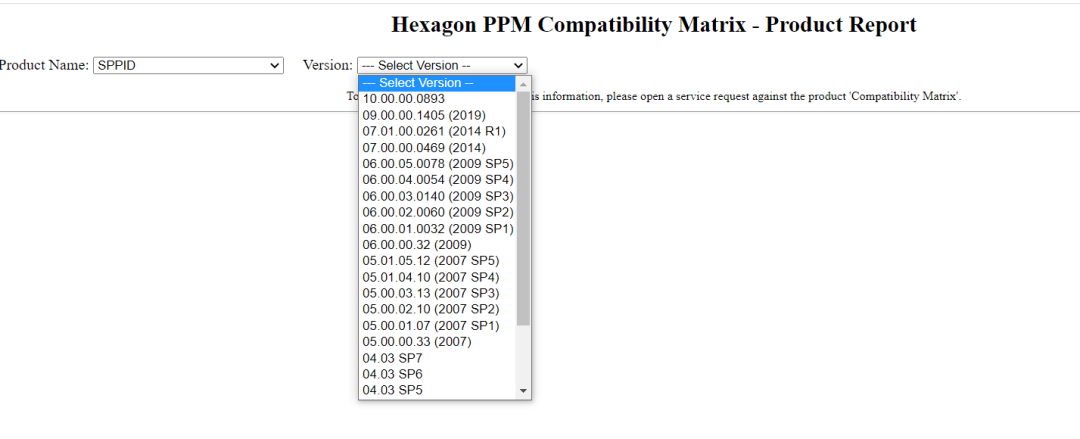1080x439 pixels.
Task: Choose version 09.00.00.1405 (2019)
Action: pyautogui.click(x=437, y=114)
